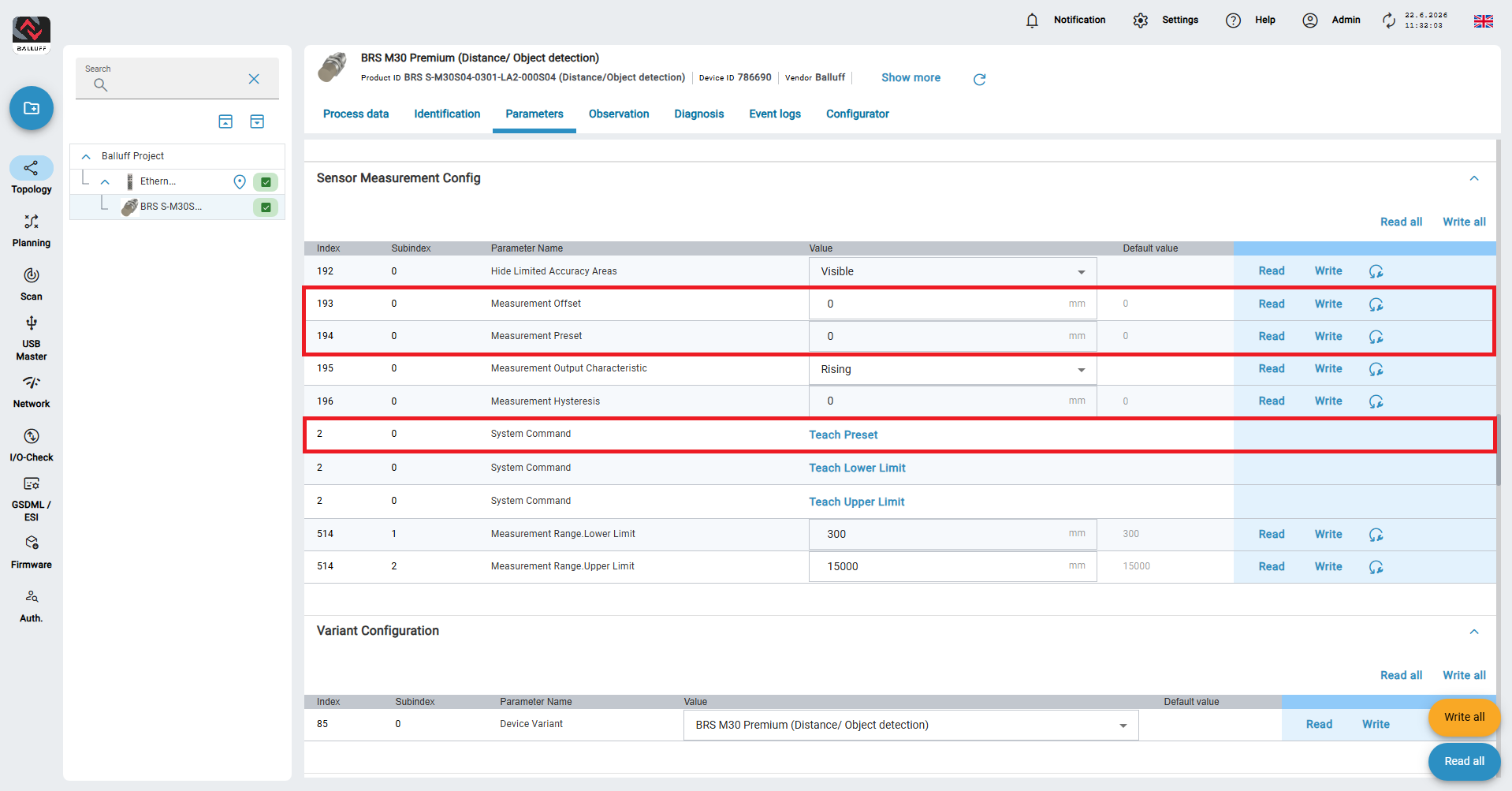This screenshot has width=1512, height=791.
Task: Reset Measurement Hysteresis to default icon
Action: point(1376,401)
